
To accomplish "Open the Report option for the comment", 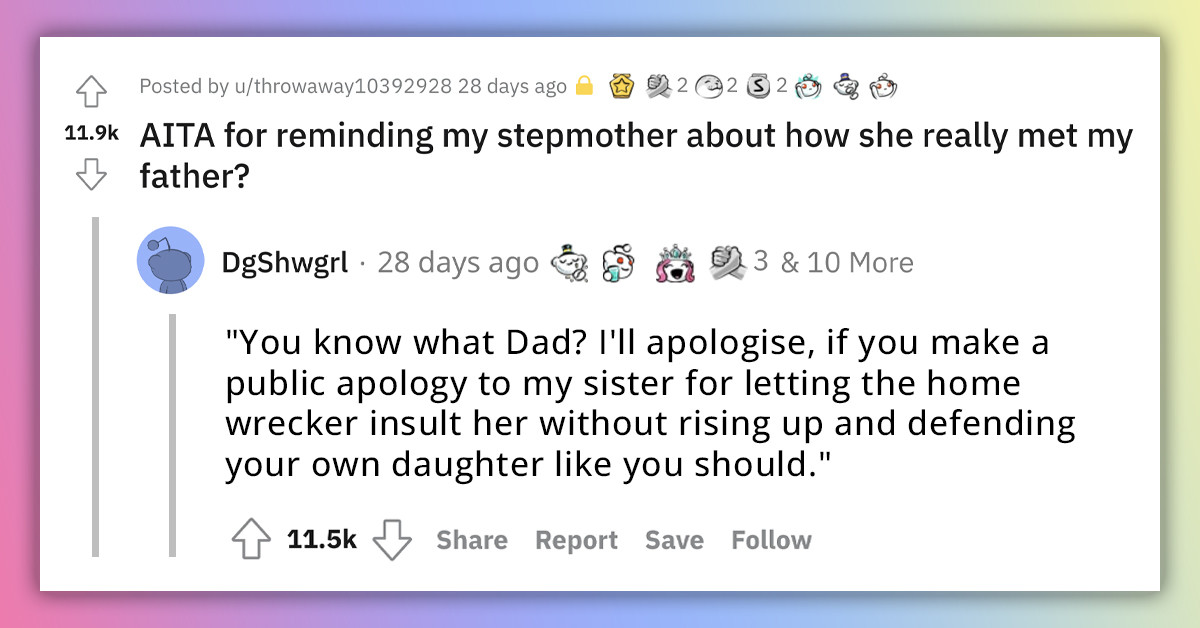I will (x=576, y=540).
